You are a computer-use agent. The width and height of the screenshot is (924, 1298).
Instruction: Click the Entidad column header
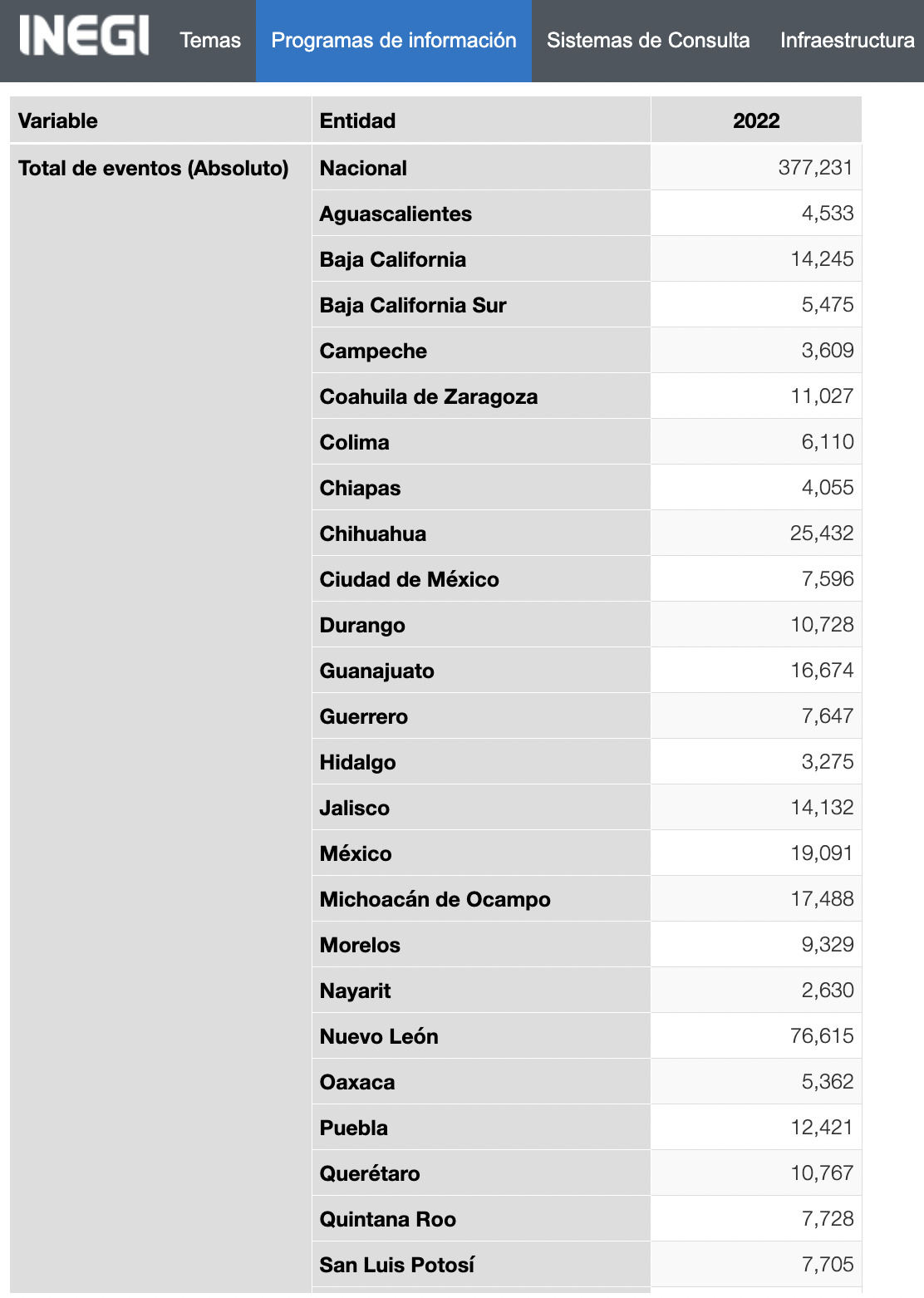[x=358, y=120]
